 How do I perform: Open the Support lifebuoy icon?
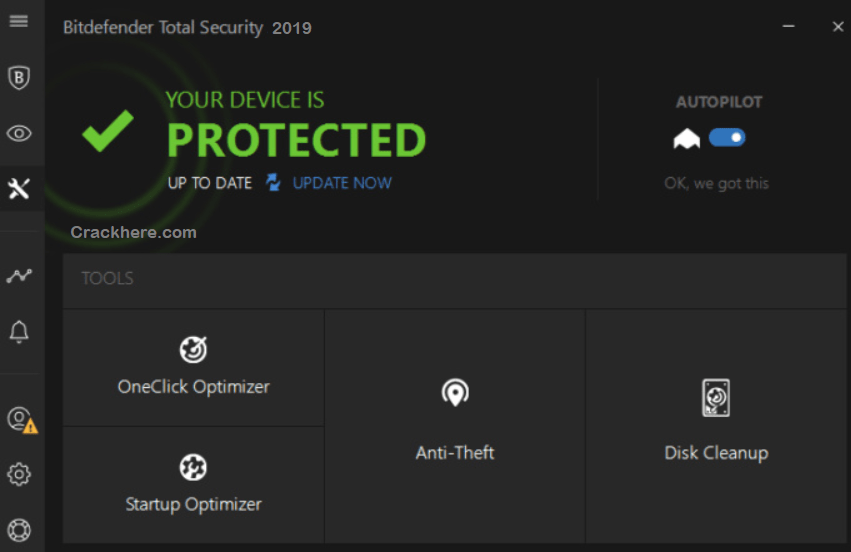click(x=19, y=529)
